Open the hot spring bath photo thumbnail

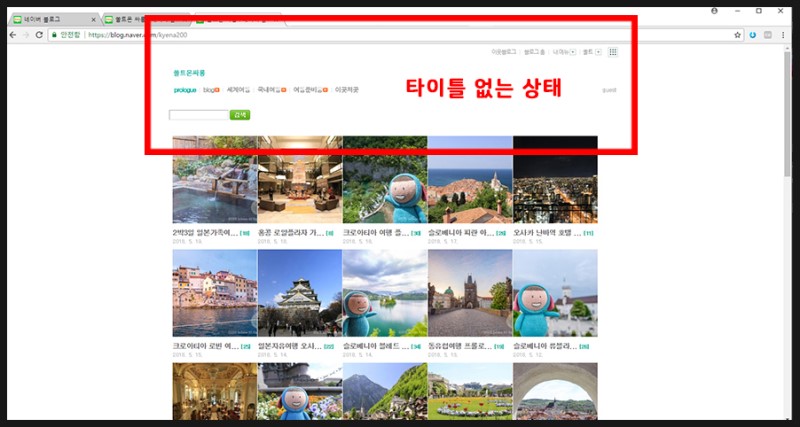pyautogui.click(x=215, y=180)
